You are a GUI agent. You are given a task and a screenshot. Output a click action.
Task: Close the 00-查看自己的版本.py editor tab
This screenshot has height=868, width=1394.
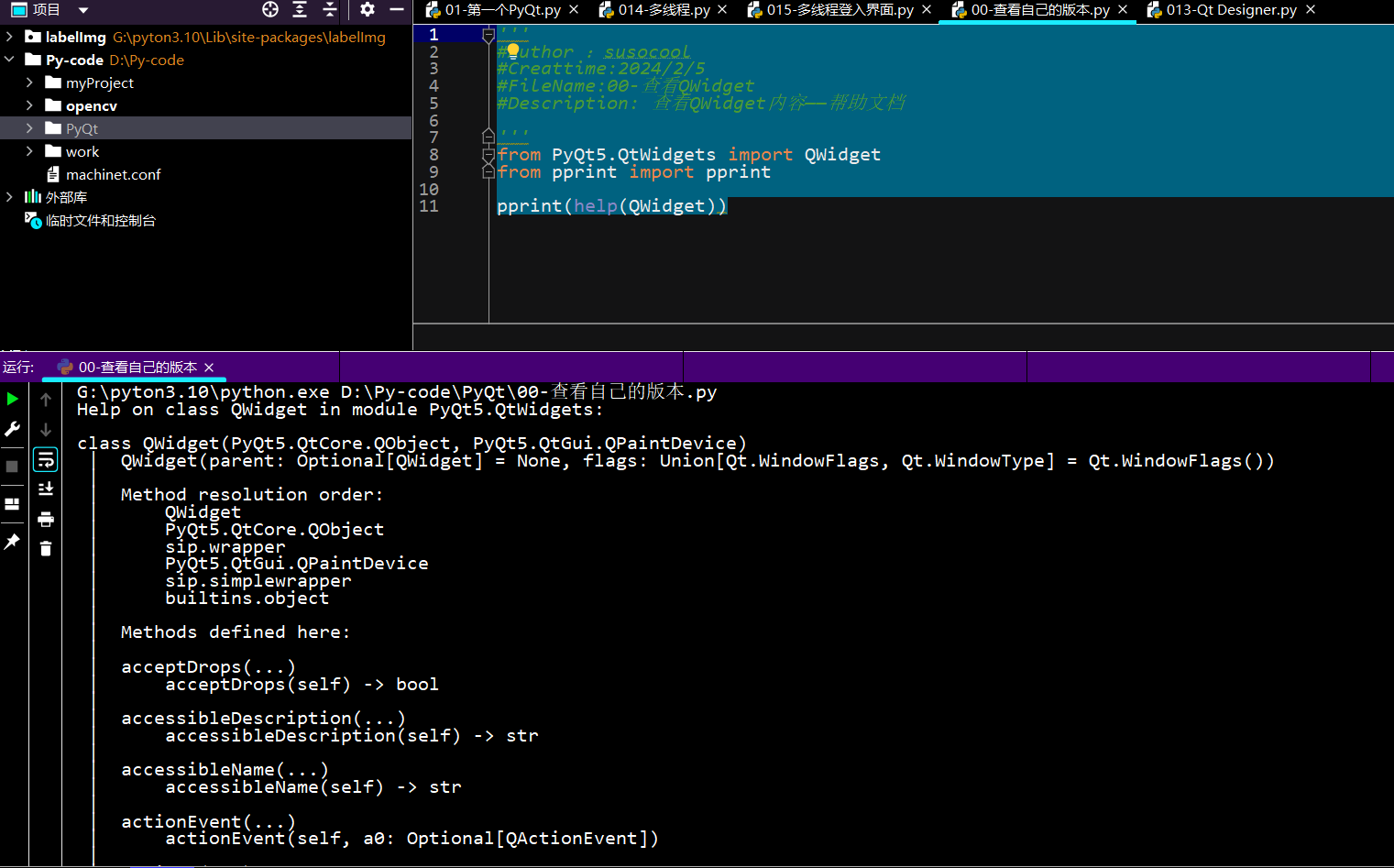[x=1123, y=9]
